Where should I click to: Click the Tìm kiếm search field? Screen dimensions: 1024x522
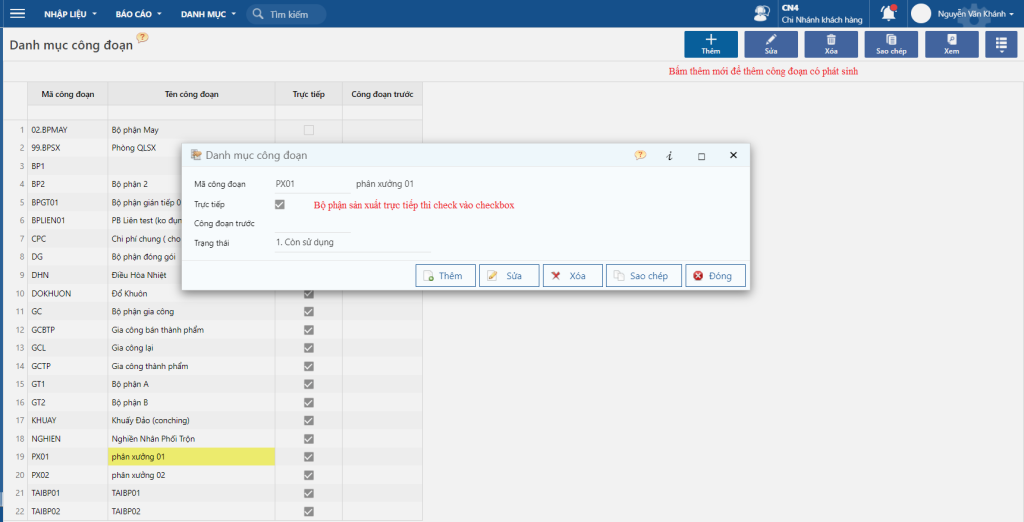pos(287,14)
